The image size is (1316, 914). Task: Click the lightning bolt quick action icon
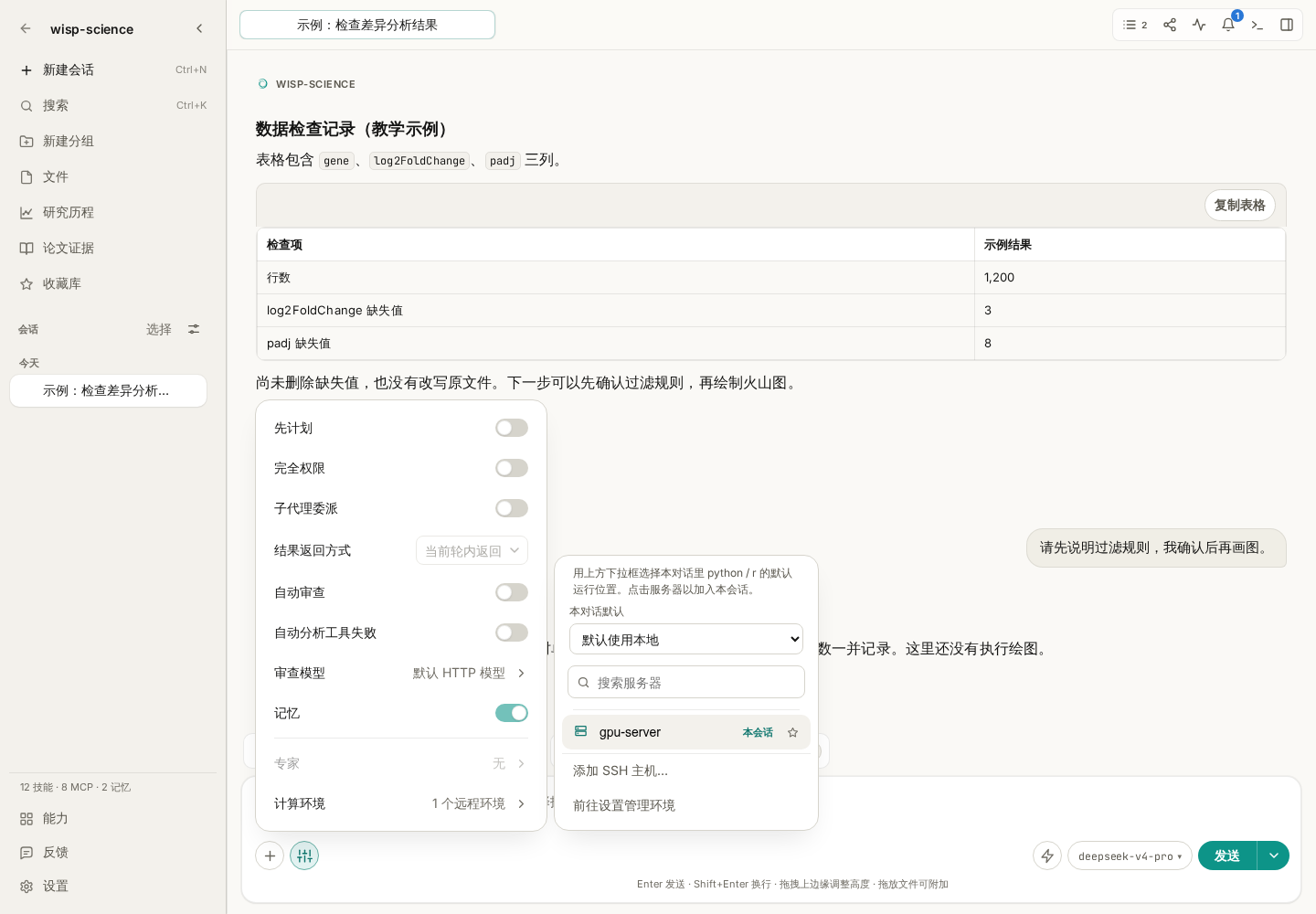click(1047, 856)
